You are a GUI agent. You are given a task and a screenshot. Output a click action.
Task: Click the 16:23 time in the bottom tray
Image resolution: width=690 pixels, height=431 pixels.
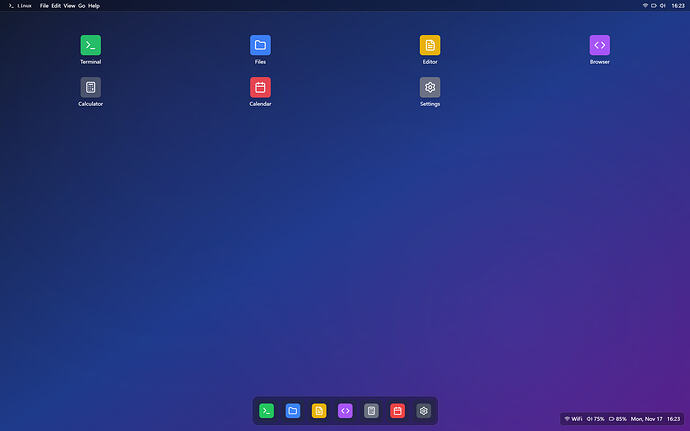[x=673, y=419]
